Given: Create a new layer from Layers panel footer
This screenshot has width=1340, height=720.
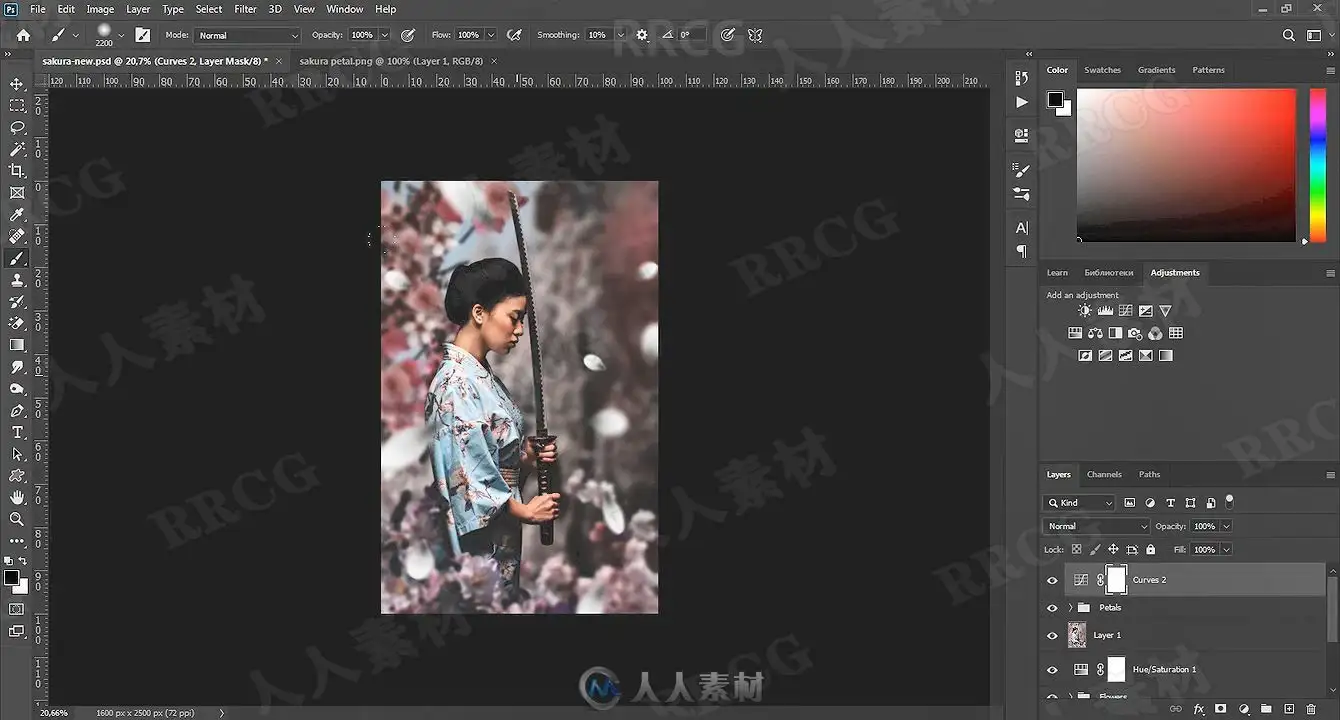Looking at the screenshot, I should [x=1289, y=709].
